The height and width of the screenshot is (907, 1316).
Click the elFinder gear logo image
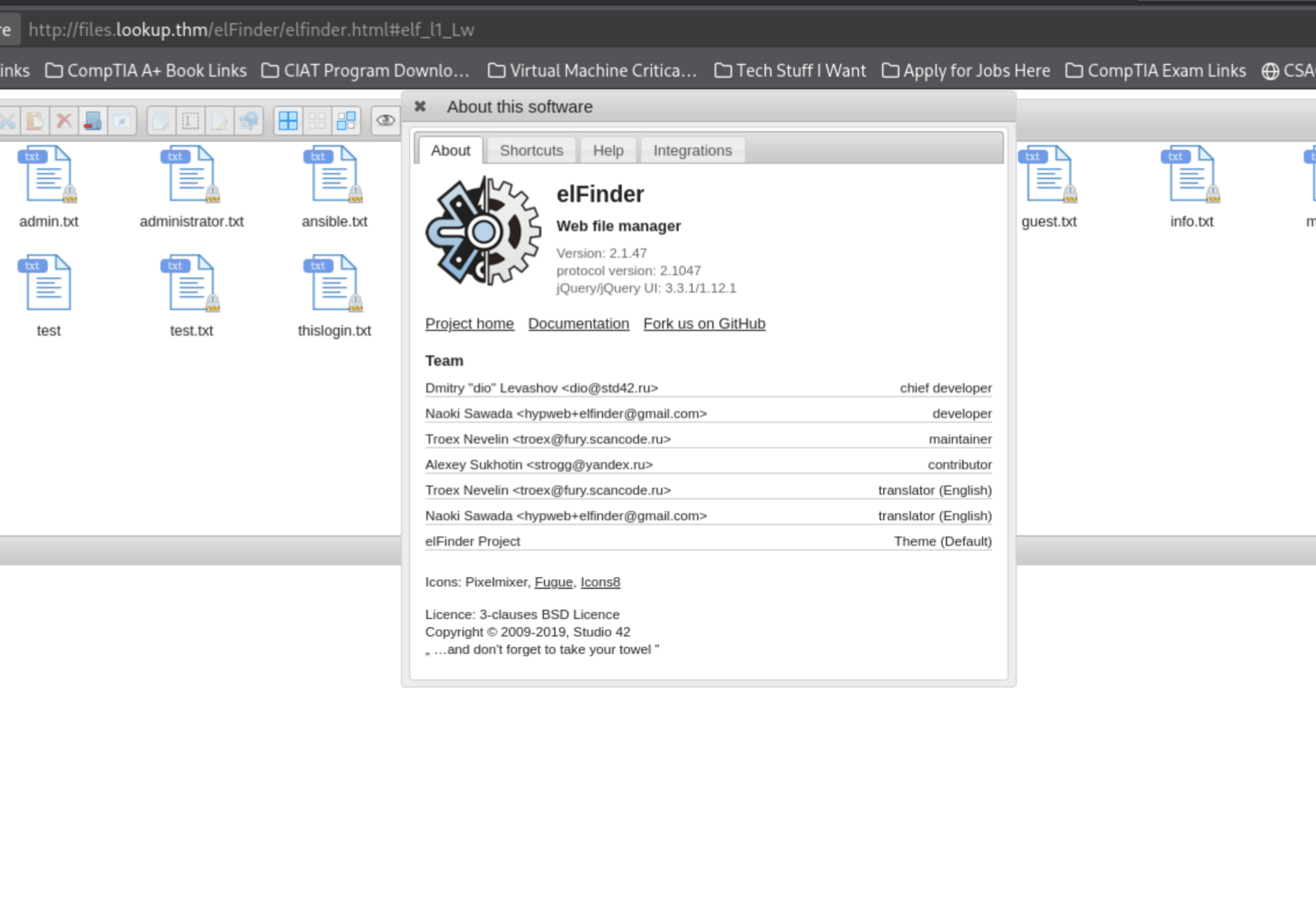click(483, 231)
